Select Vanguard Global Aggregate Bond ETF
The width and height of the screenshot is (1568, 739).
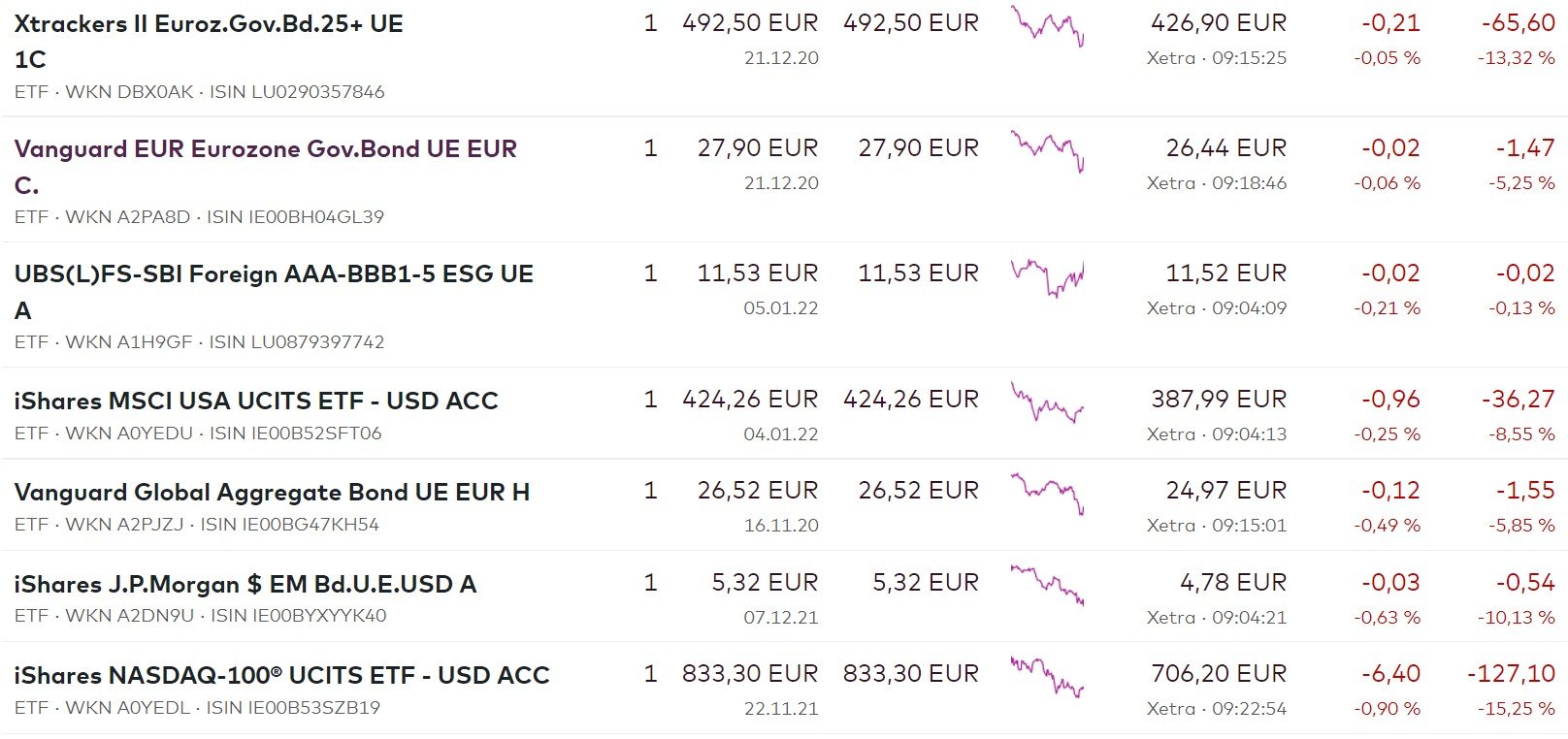(272, 492)
